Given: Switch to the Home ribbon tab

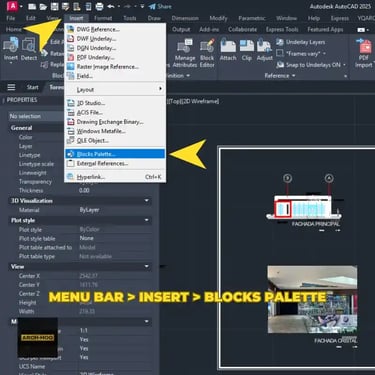Looking at the screenshot, I should [x=14, y=29].
